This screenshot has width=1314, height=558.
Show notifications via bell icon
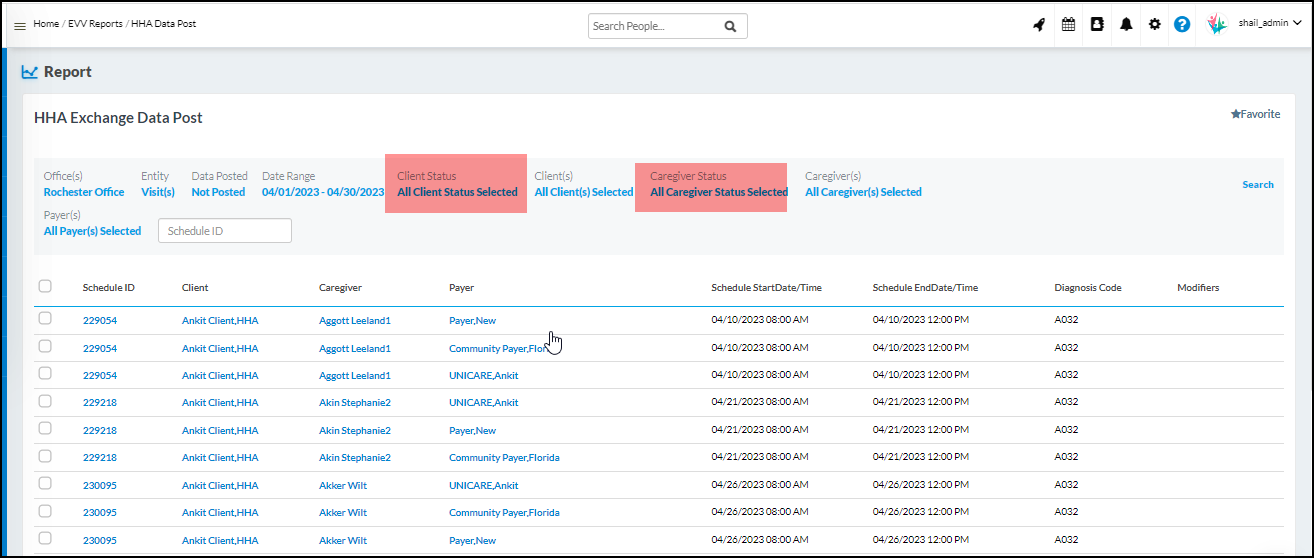point(1126,25)
